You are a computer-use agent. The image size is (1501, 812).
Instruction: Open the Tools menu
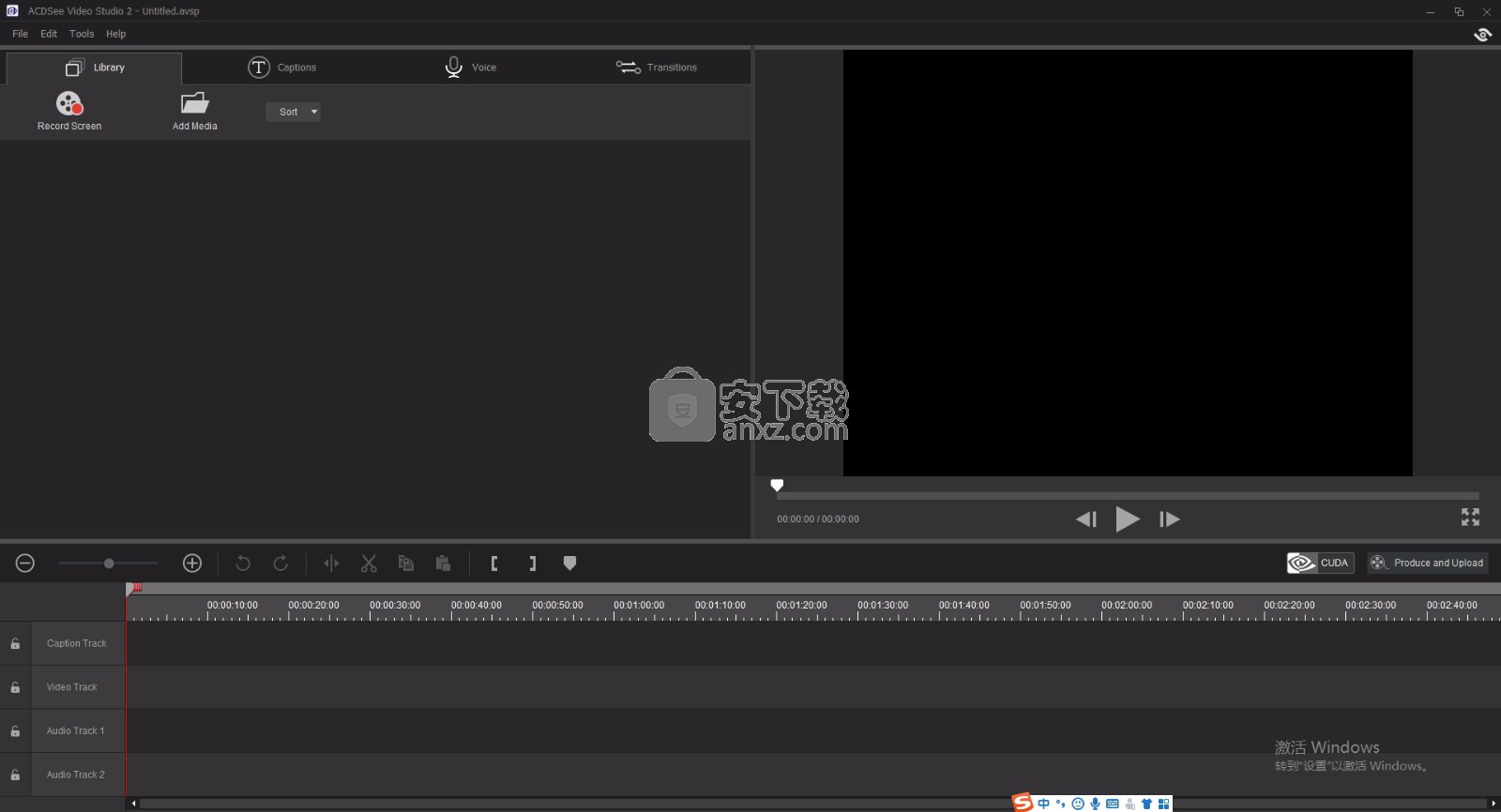click(x=82, y=34)
